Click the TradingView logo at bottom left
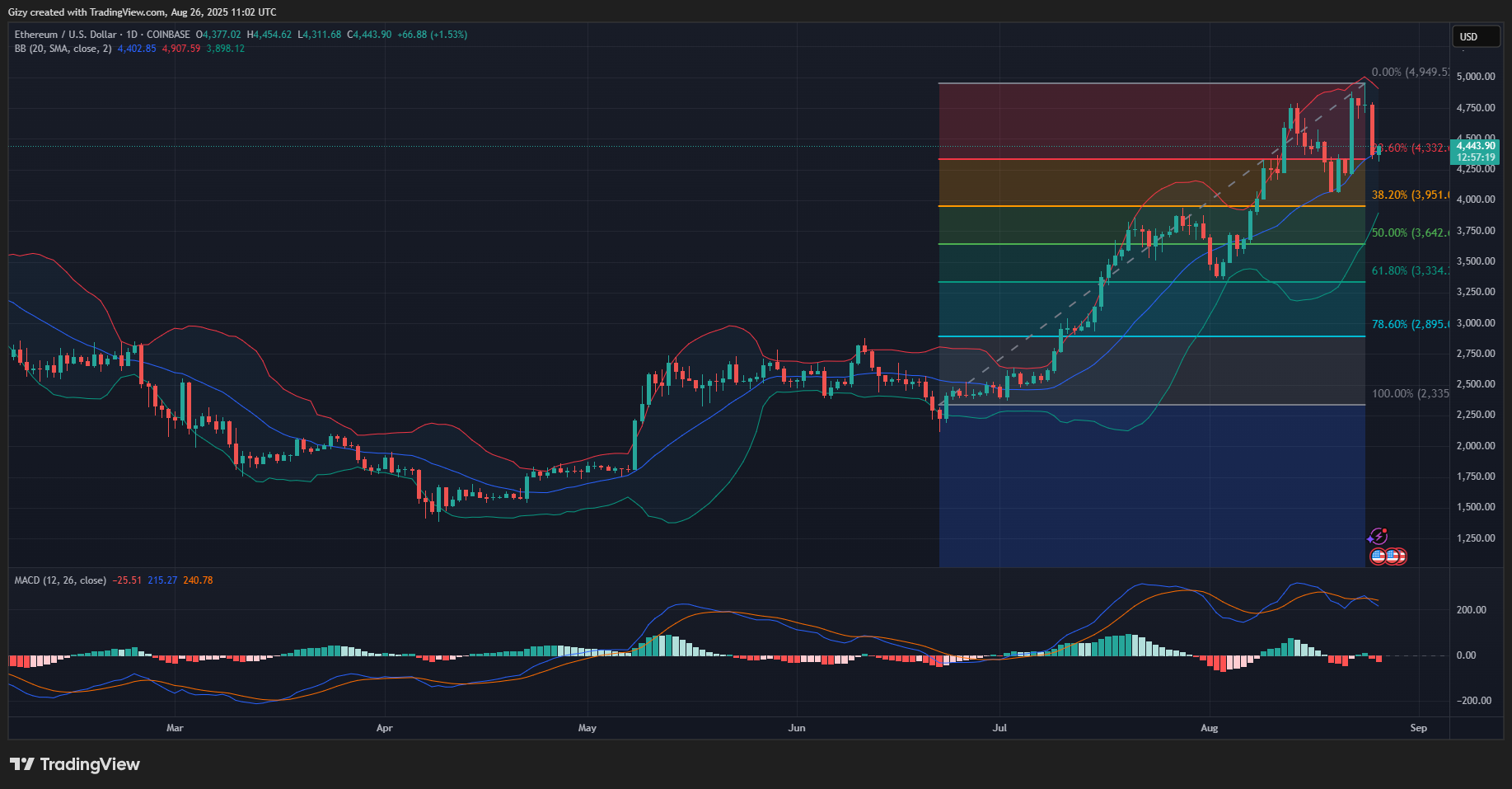This screenshot has width=1512, height=789. click(75, 764)
